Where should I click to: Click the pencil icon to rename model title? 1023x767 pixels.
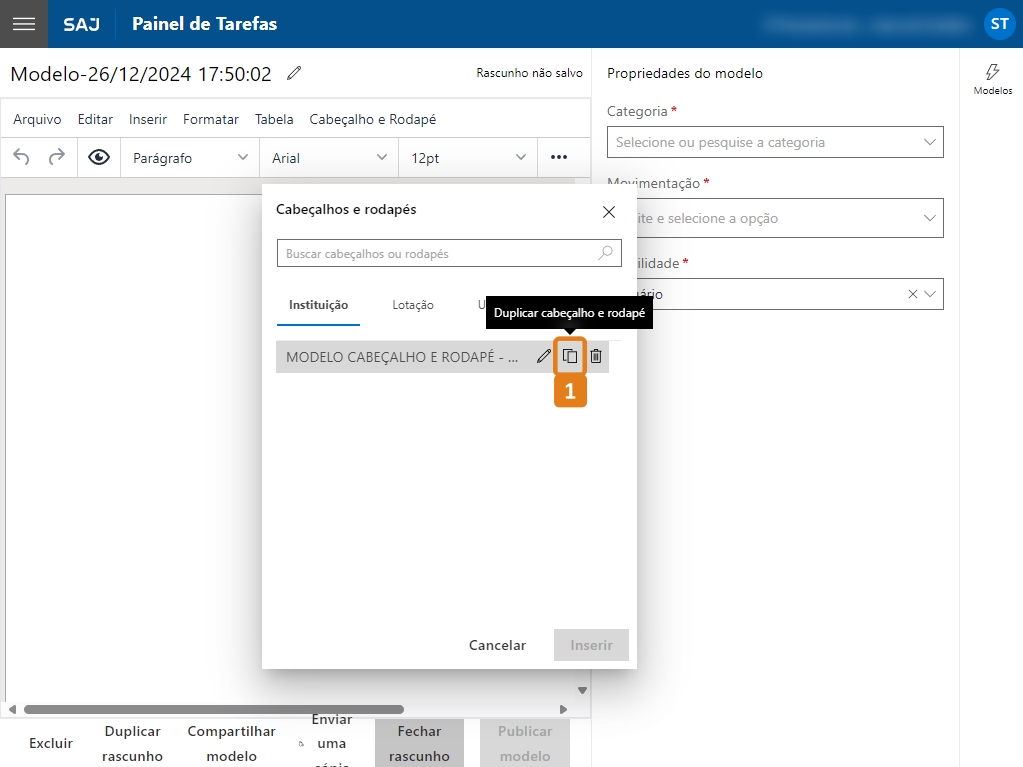click(293, 73)
